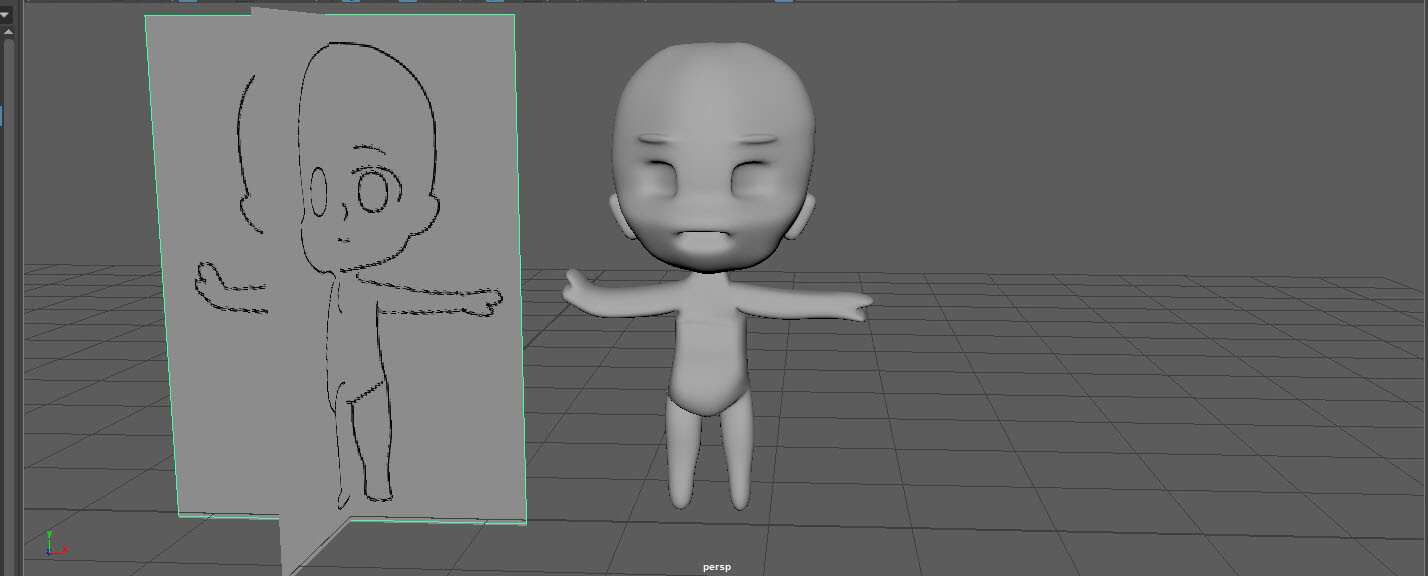1428x576 pixels.
Task: Click the blue Z axis of the origin gizmo
Action: click(x=48, y=553)
